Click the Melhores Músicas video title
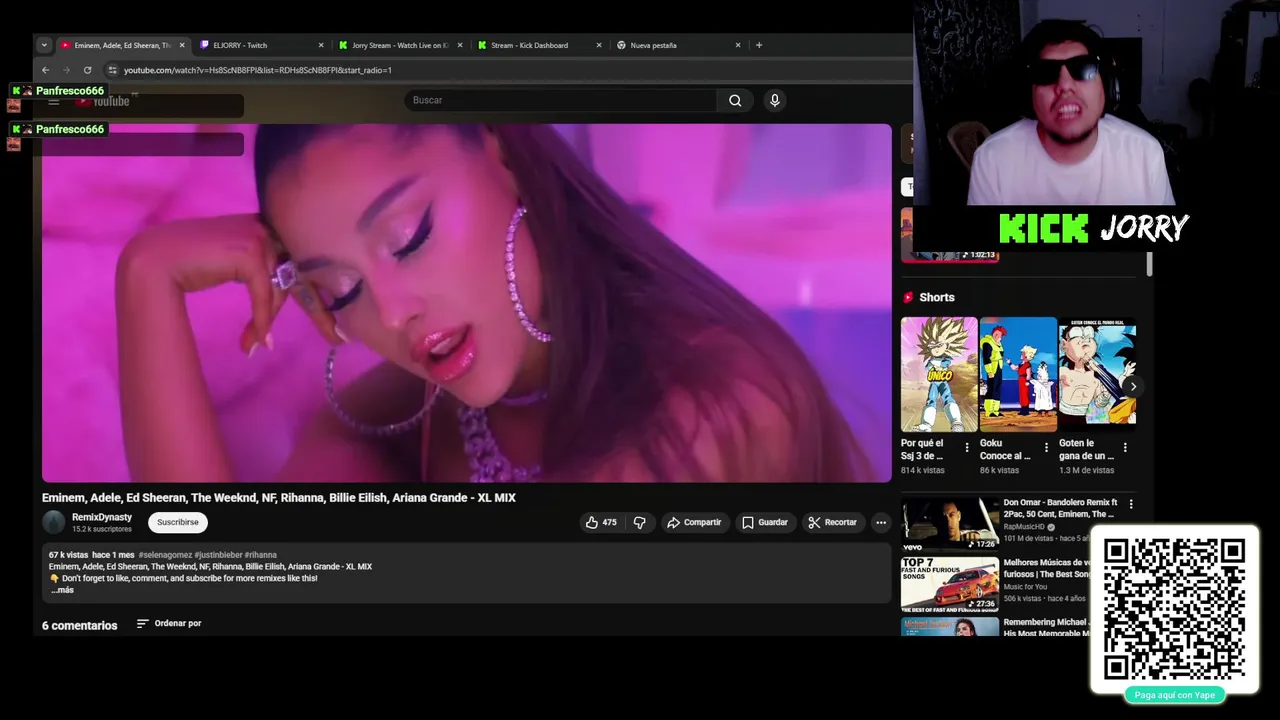Viewport: 1280px width, 720px height. point(1047,569)
